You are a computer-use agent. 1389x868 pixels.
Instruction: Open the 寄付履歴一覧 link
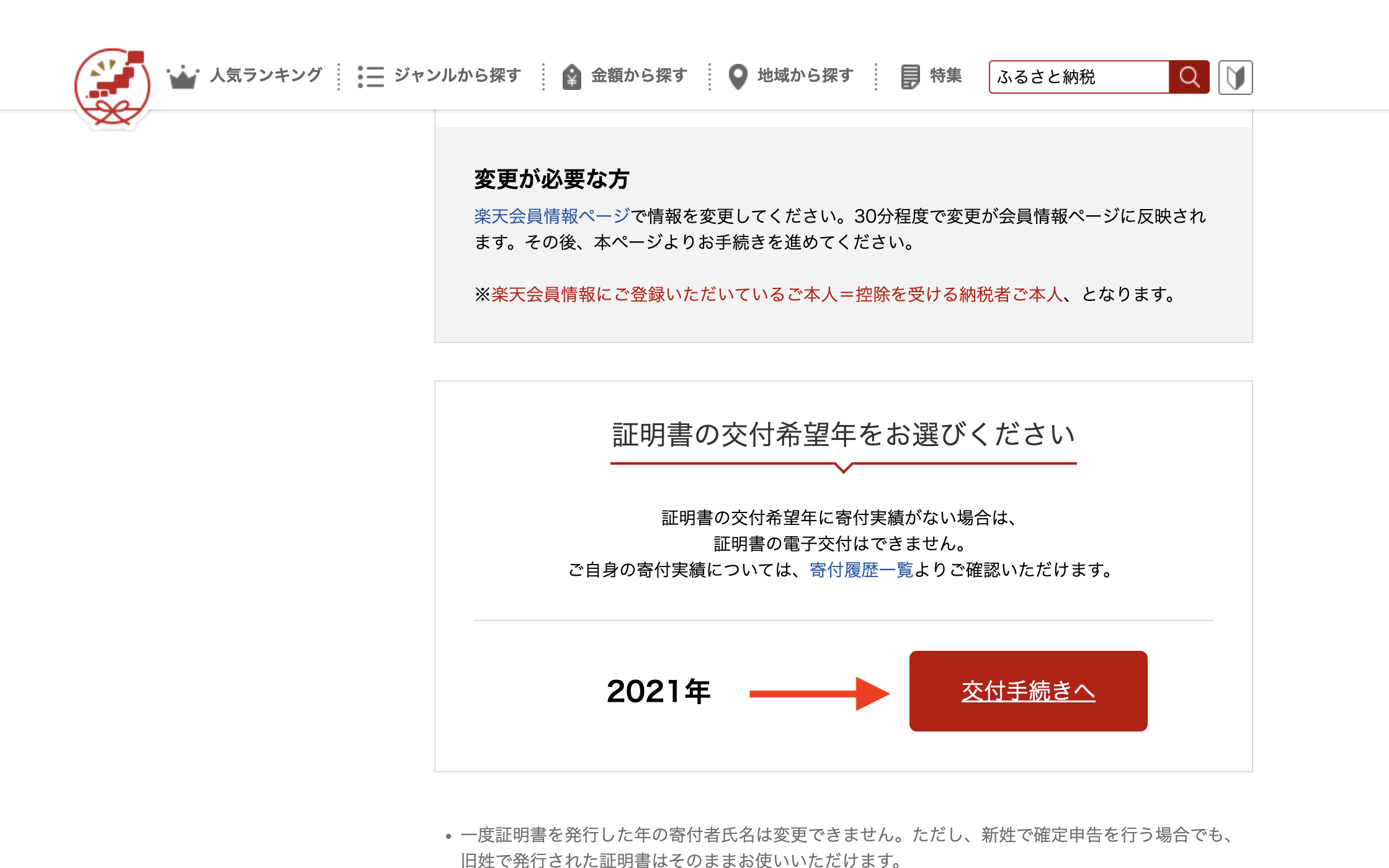[861, 570]
